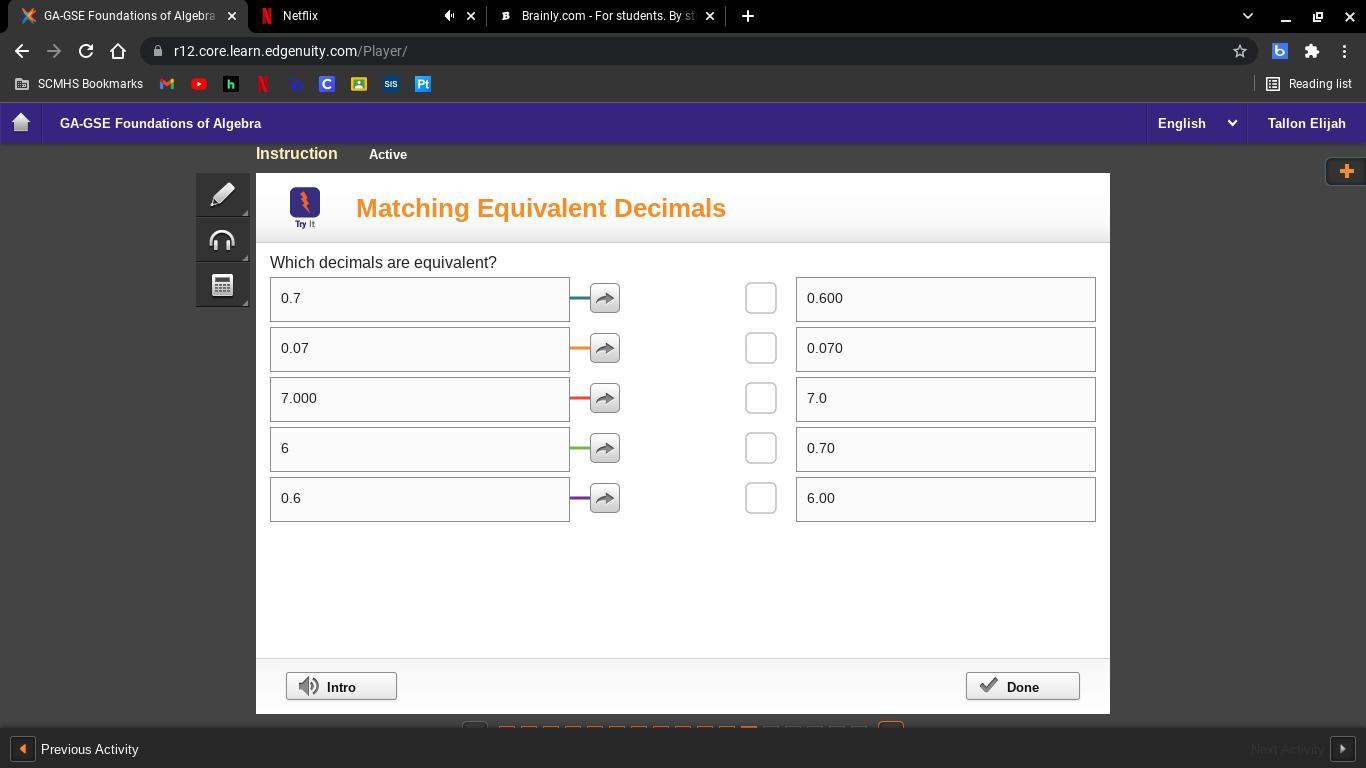This screenshot has width=1366, height=768.
Task: Open the headphones audio tool
Action: (222, 240)
